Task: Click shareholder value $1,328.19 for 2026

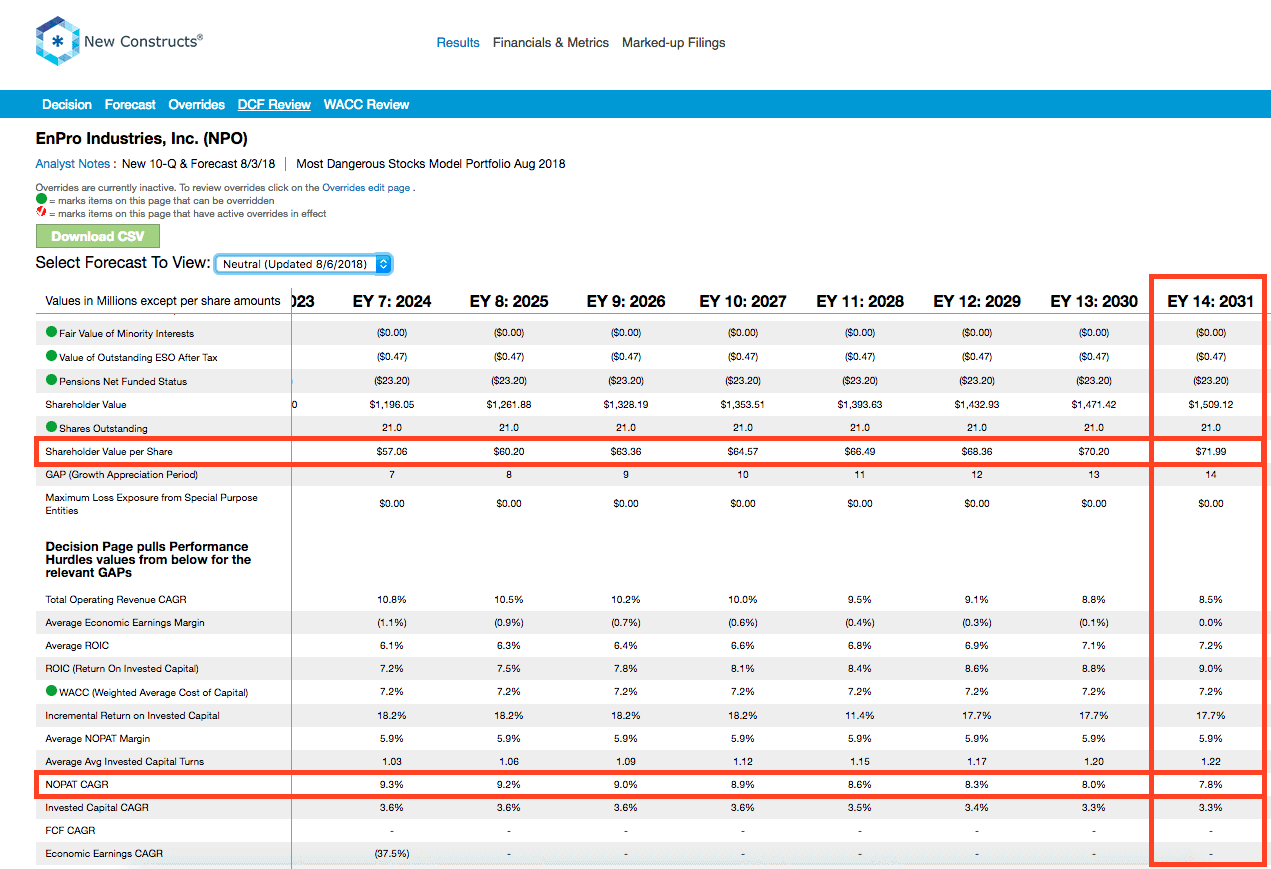Action: (x=626, y=404)
